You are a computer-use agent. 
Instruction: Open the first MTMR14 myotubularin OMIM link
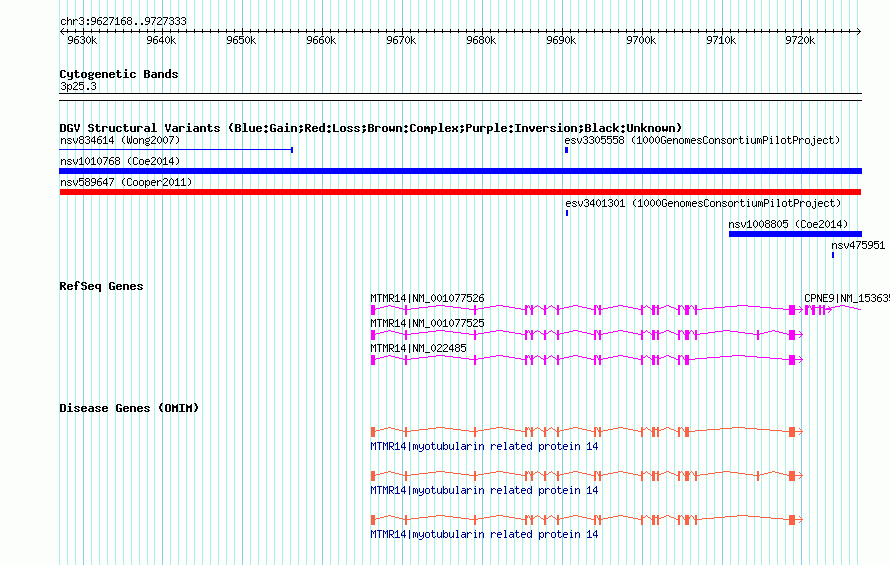484,446
